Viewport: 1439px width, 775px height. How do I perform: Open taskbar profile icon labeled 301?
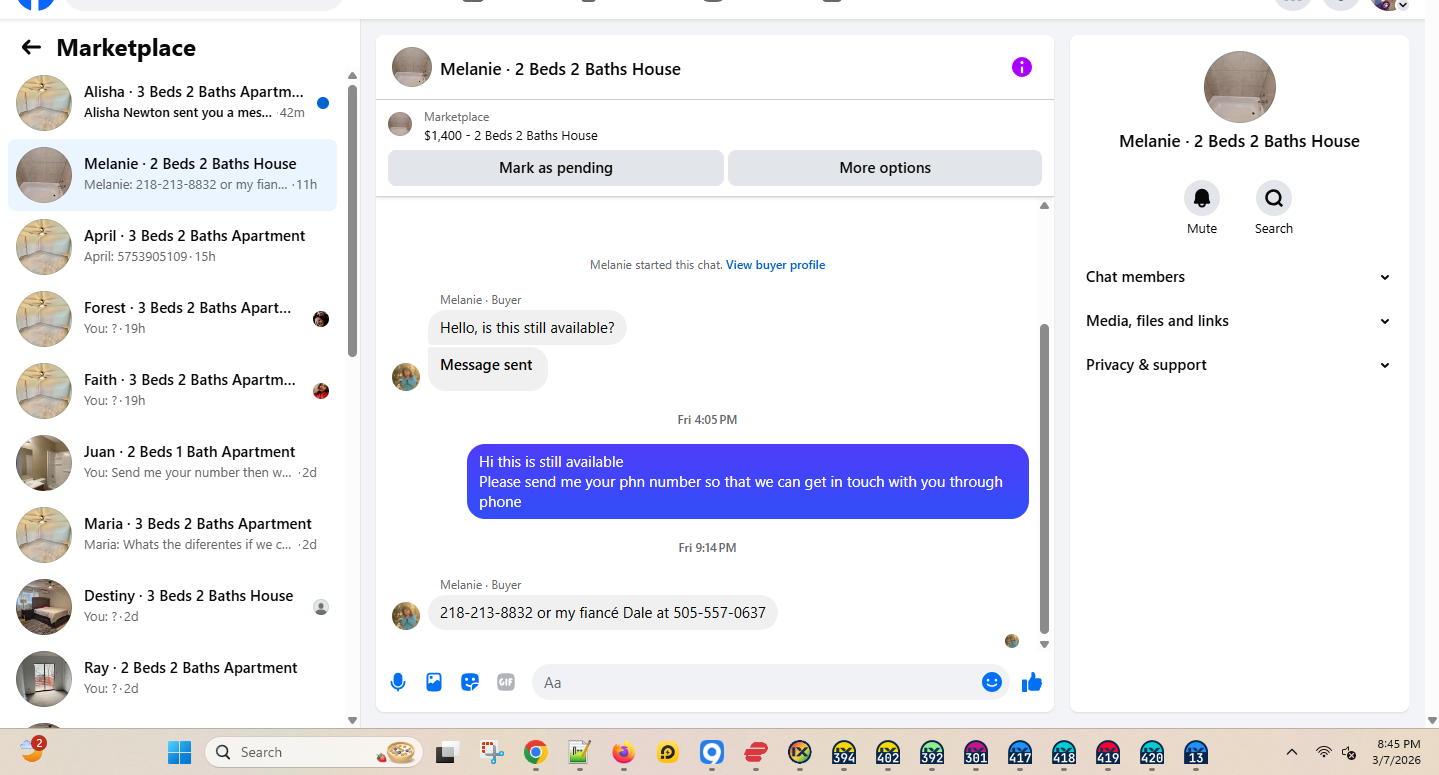976,752
